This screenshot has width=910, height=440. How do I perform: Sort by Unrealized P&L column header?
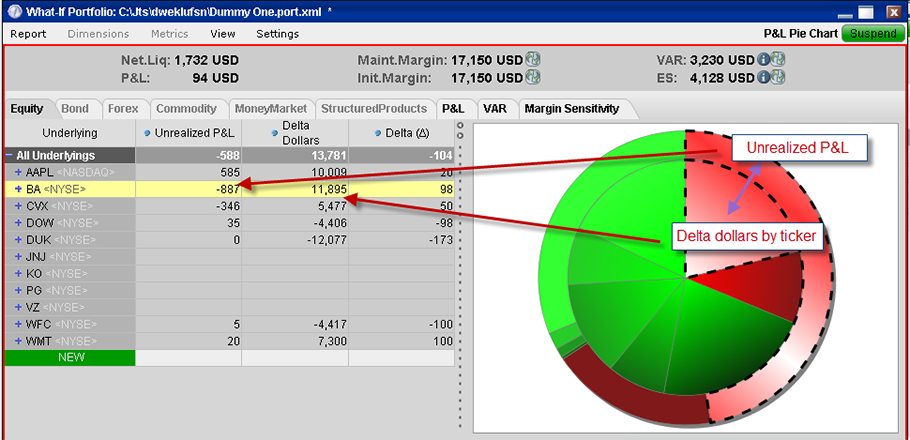(189, 133)
